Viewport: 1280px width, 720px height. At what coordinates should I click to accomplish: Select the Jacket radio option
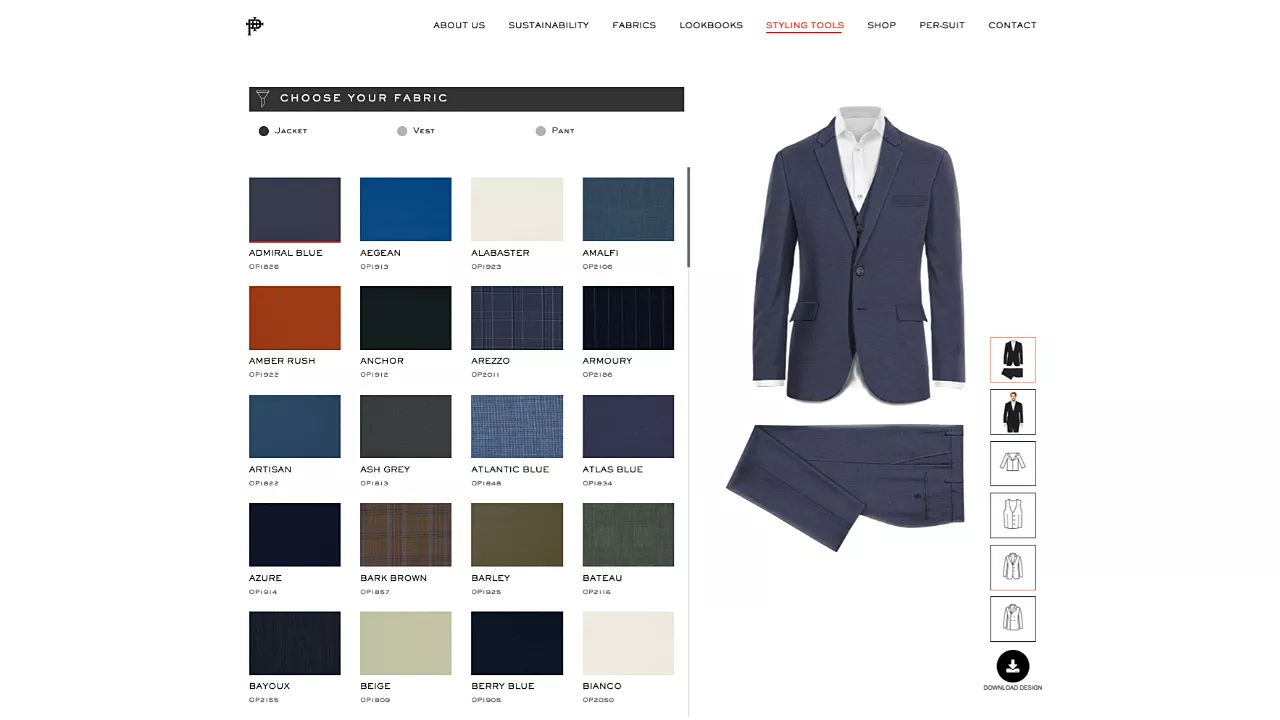[264, 131]
